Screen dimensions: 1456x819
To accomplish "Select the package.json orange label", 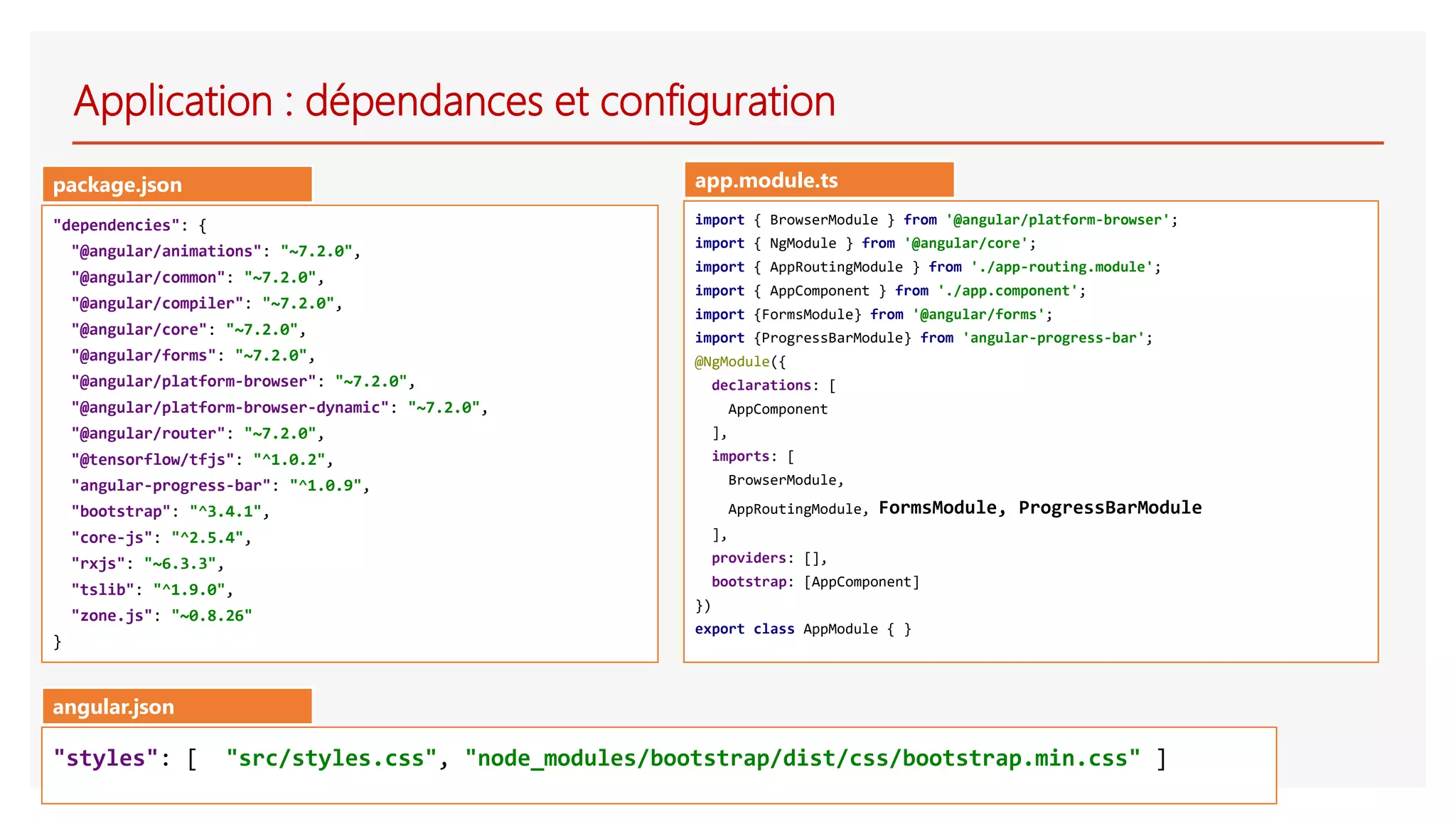I will point(177,185).
